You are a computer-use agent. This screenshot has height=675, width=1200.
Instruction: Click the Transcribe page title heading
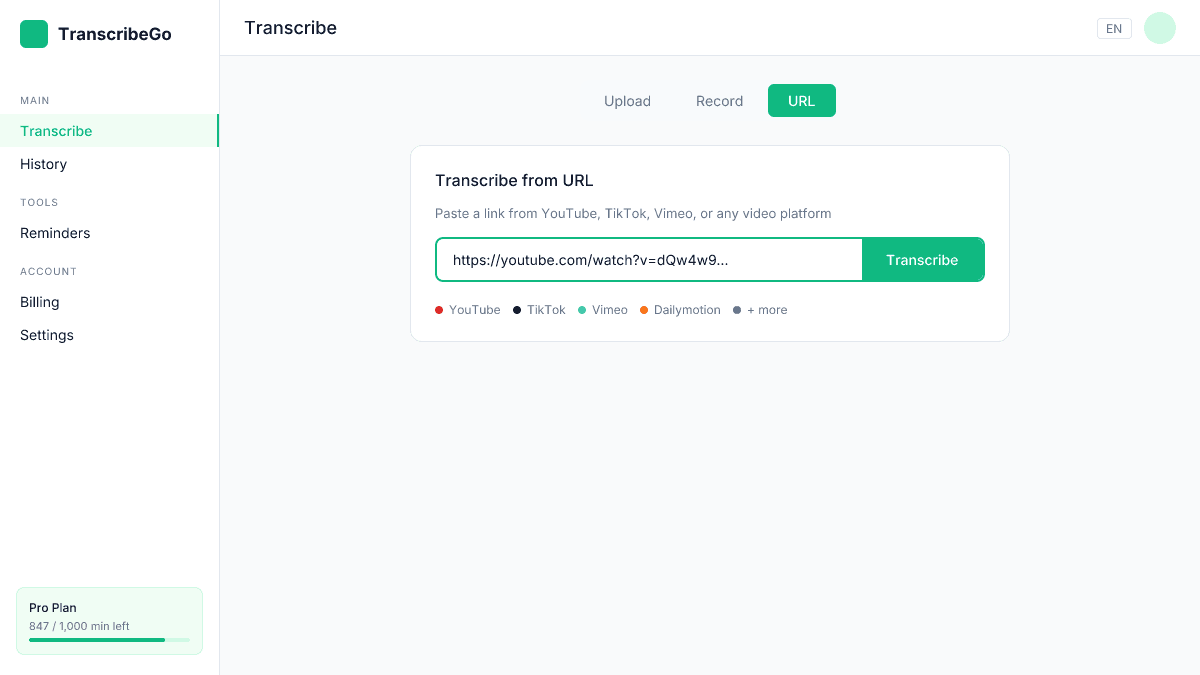(x=290, y=28)
